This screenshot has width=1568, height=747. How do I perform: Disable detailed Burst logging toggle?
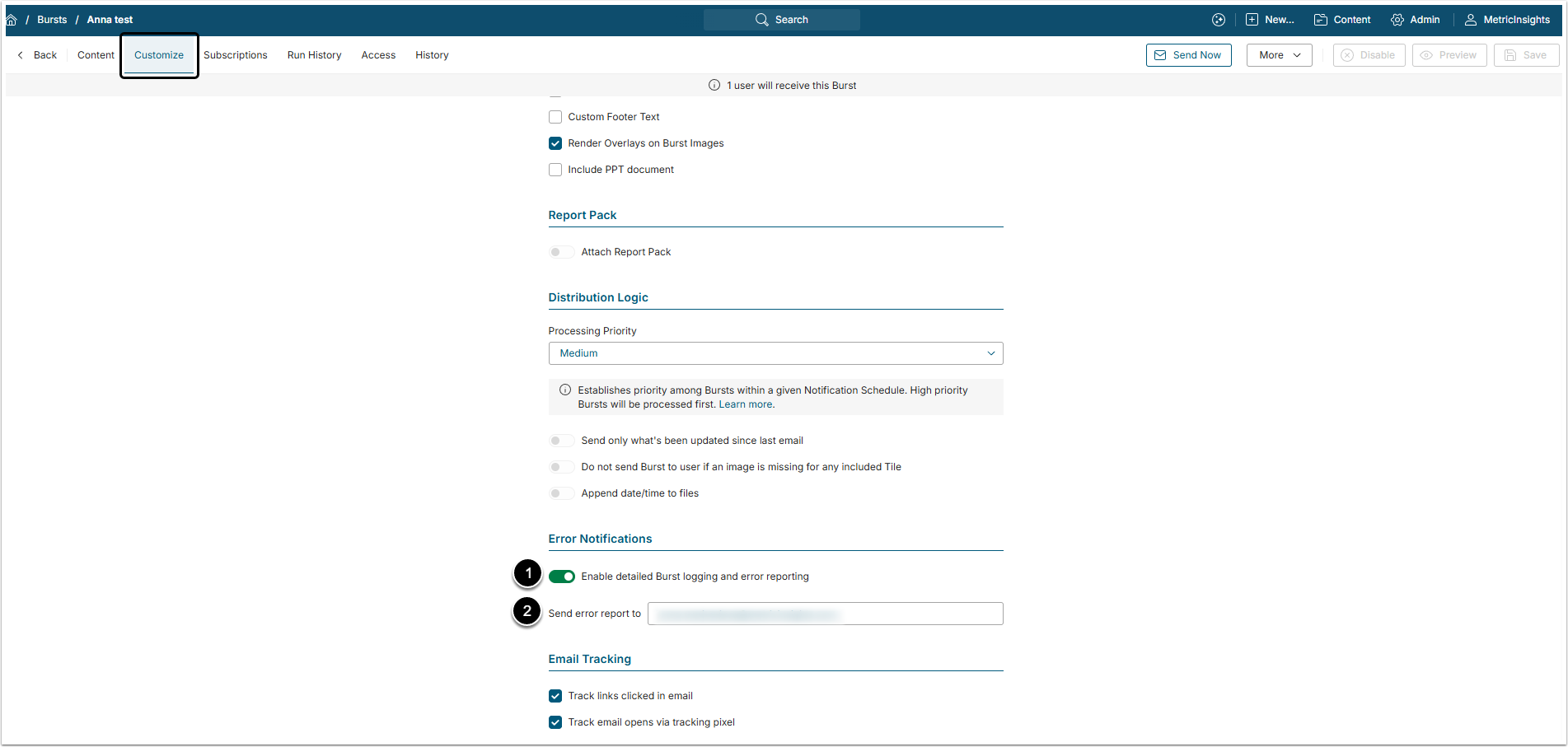(x=562, y=577)
